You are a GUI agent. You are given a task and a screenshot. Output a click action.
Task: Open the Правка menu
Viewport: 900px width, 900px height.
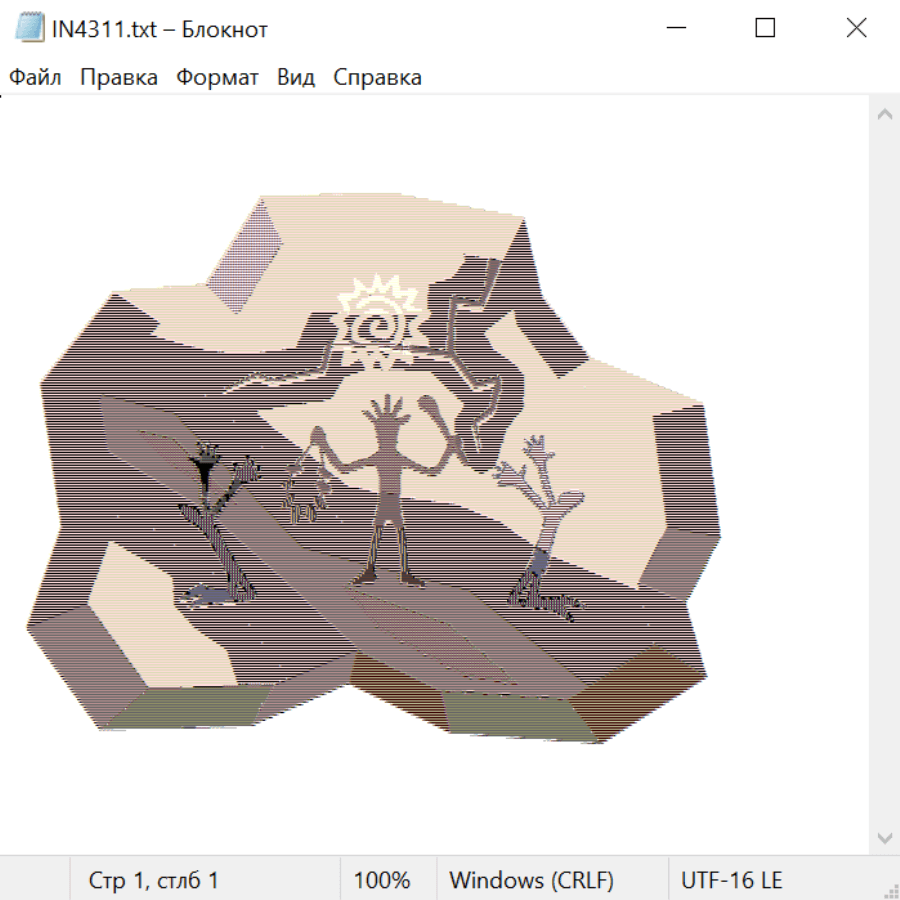tap(119, 78)
